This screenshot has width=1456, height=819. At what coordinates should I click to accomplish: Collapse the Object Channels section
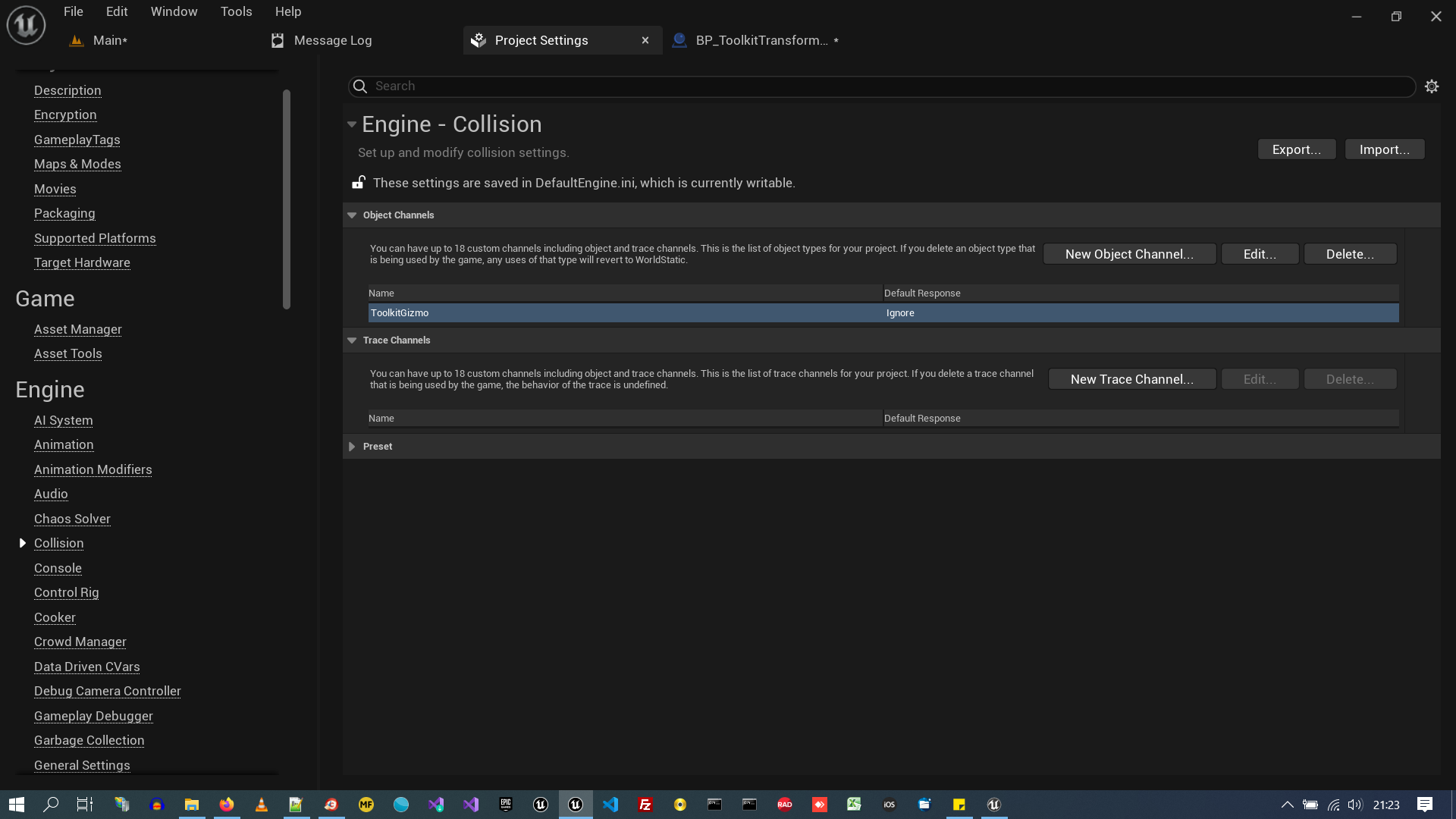click(352, 215)
